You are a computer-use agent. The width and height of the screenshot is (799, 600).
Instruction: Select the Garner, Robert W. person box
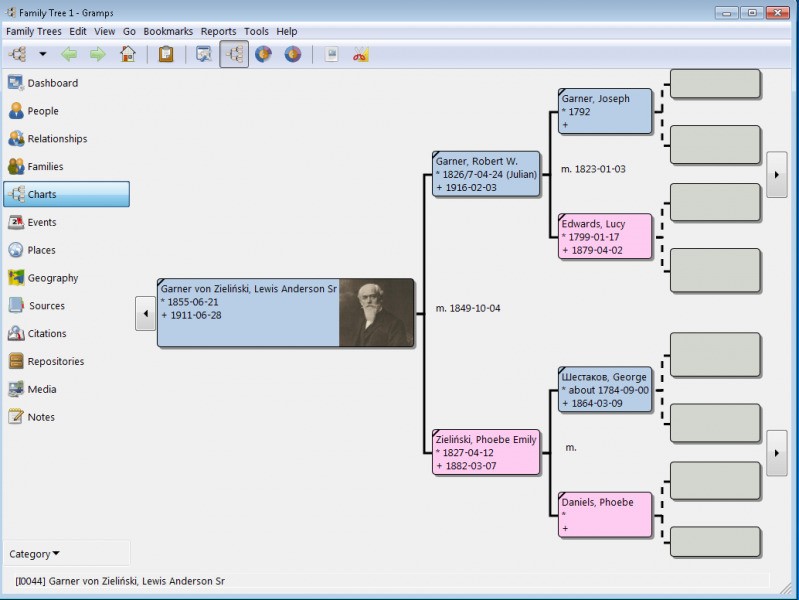[486, 174]
